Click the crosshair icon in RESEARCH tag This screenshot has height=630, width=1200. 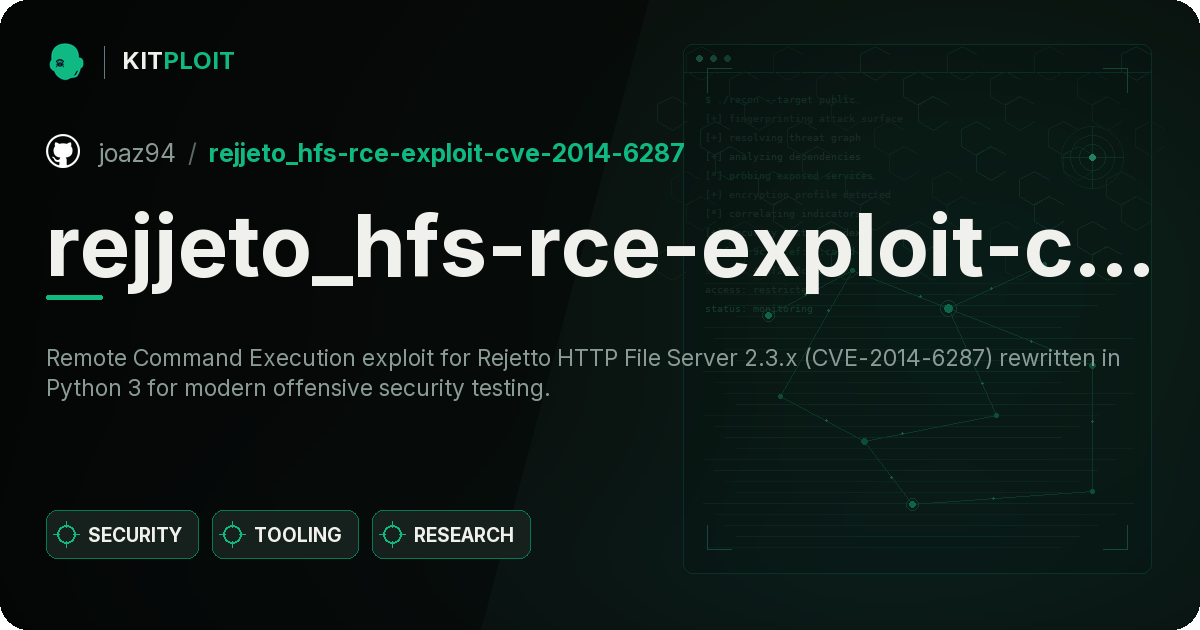[x=393, y=535]
